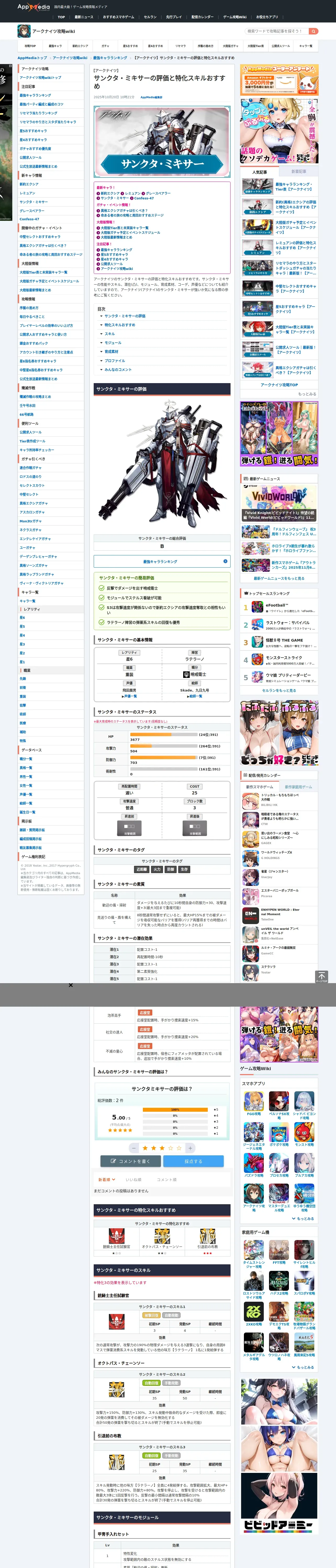Click the blue 採点する button

point(193,1161)
